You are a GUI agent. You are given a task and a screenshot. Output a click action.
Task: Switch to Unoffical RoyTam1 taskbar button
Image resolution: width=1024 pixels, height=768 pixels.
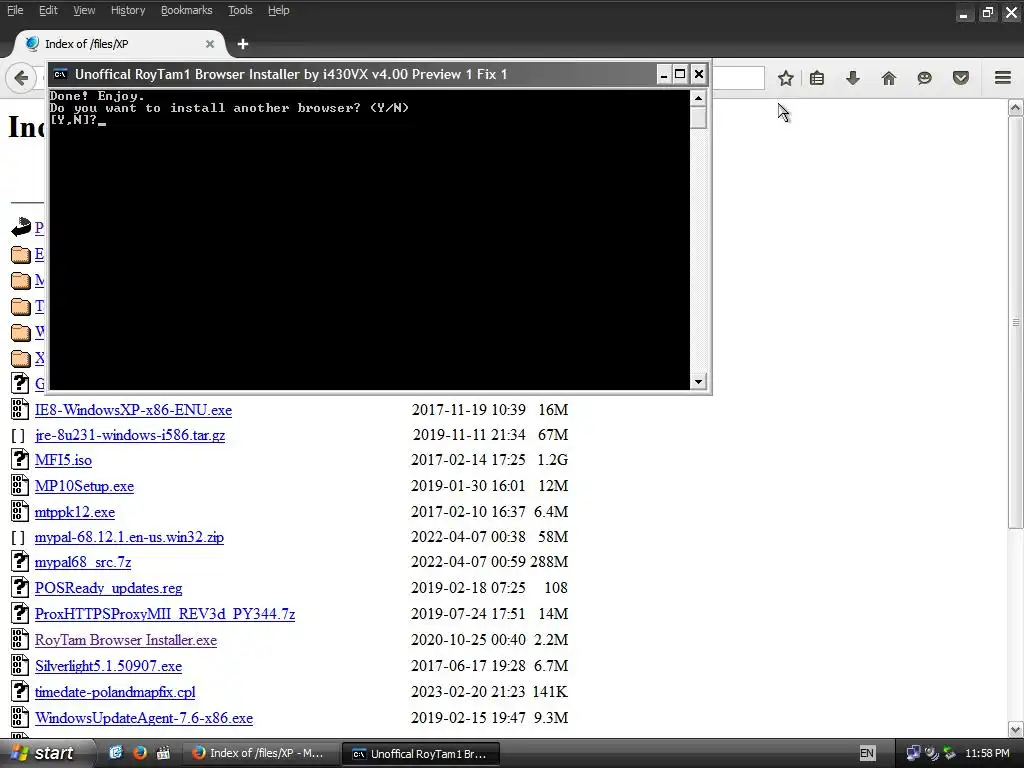coord(421,754)
